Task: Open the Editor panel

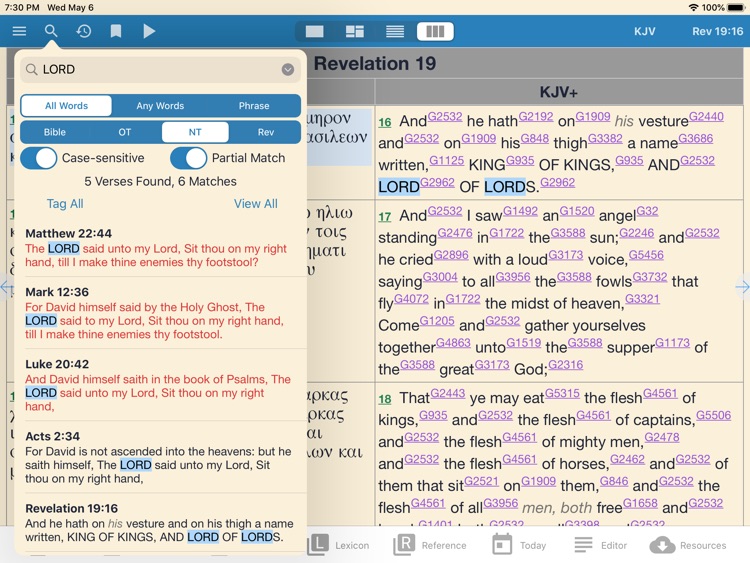Action: (601, 545)
